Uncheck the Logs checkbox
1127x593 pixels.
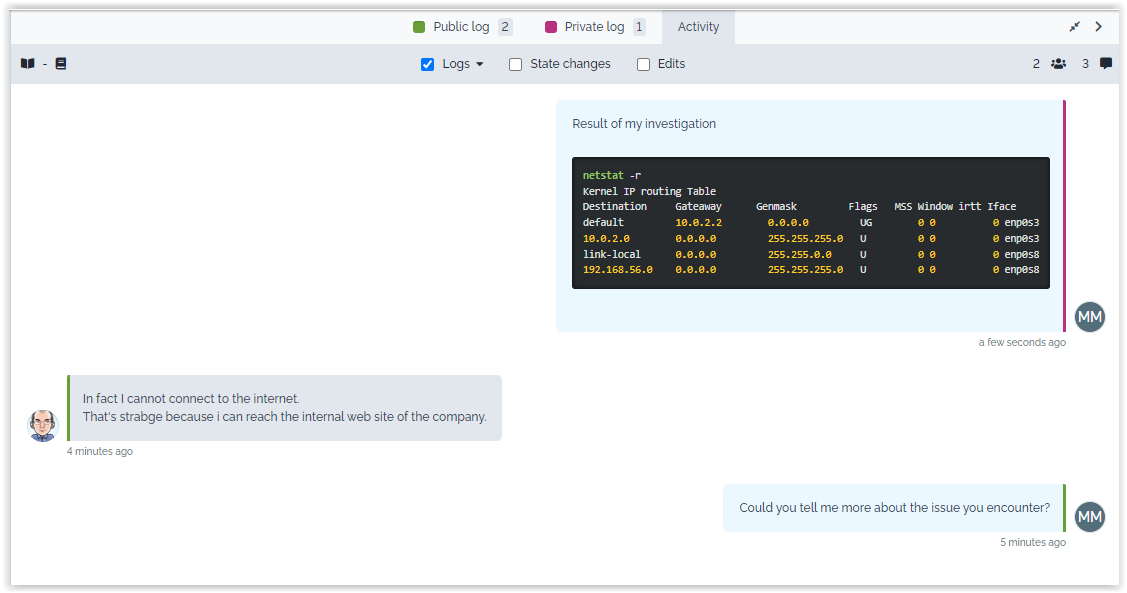click(x=428, y=64)
